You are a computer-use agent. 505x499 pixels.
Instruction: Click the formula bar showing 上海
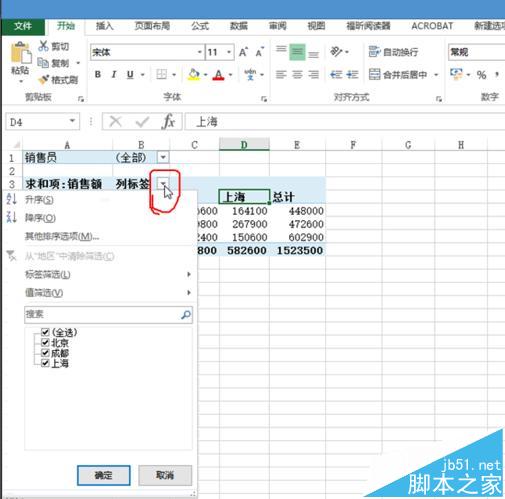tap(345, 122)
